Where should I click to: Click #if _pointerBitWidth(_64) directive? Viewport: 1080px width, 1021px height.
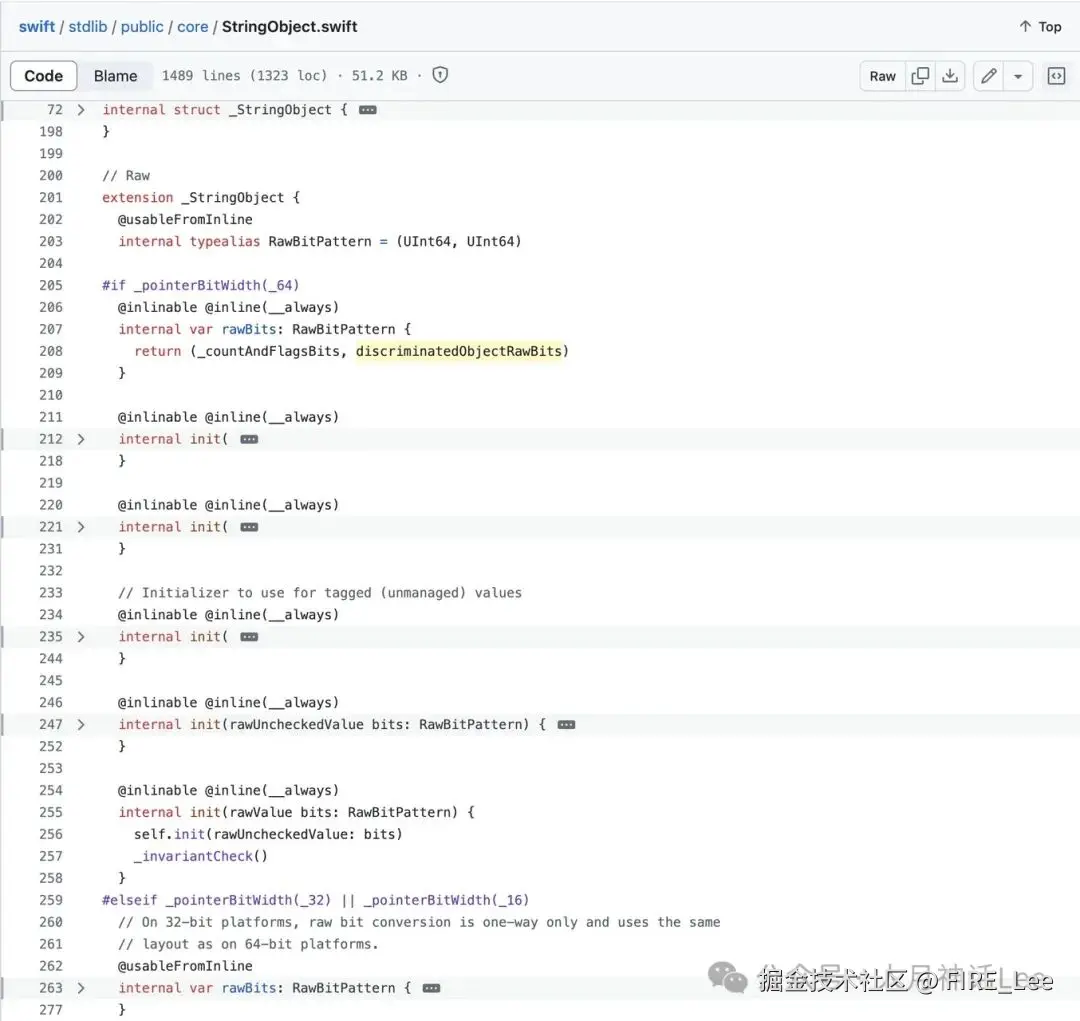coord(200,285)
